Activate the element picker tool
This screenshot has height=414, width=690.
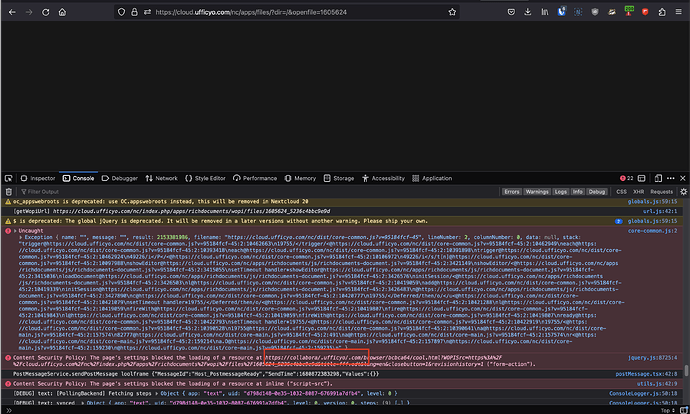8,178
